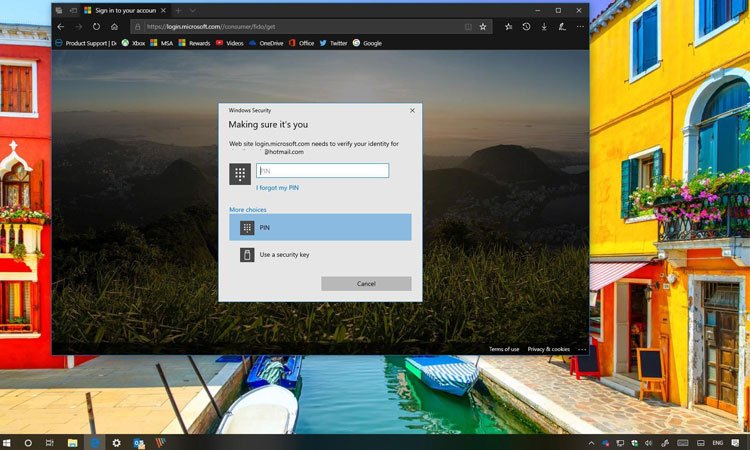
Task: Click the I forgot my PIN link
Action: click(x=277, y=188)
